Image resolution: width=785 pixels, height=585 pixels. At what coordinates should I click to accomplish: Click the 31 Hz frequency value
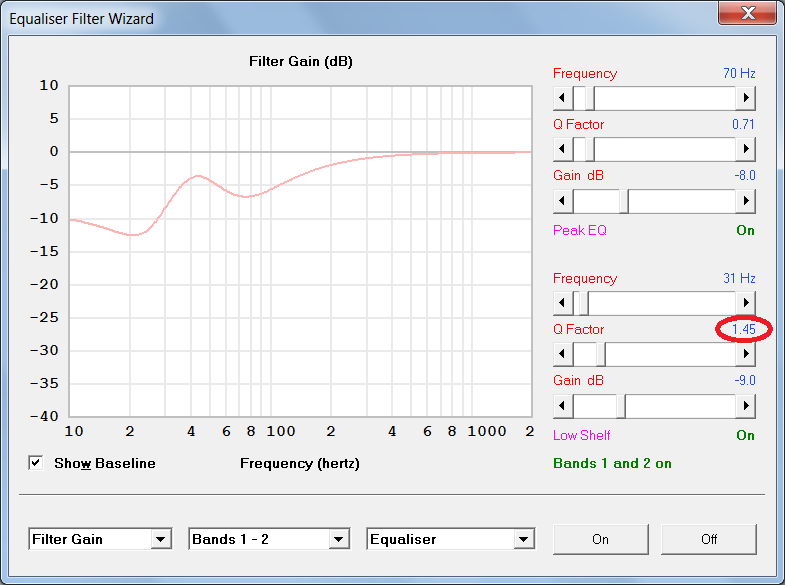(x=739, y=278)
